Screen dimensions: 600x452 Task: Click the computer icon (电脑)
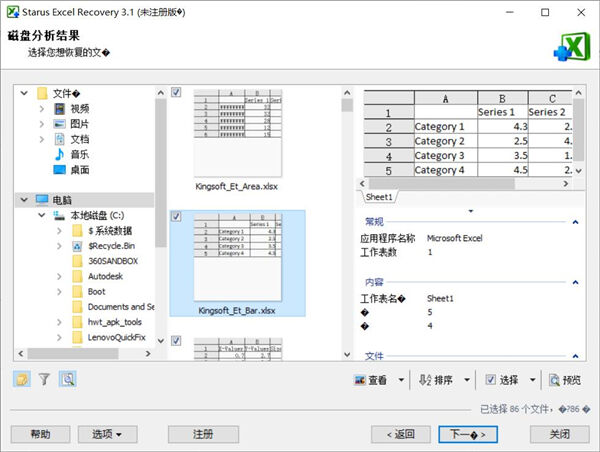click(x=42, y=200)
